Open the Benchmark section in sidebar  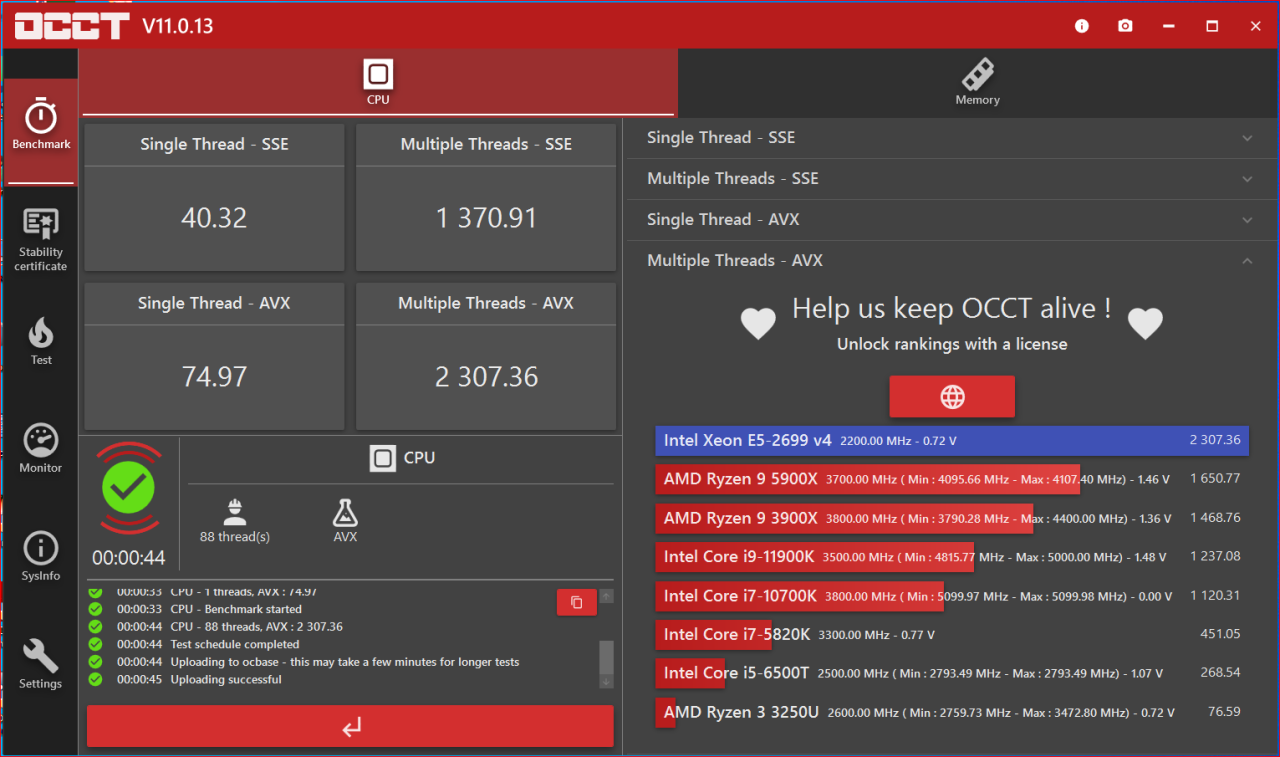[41, 126]
